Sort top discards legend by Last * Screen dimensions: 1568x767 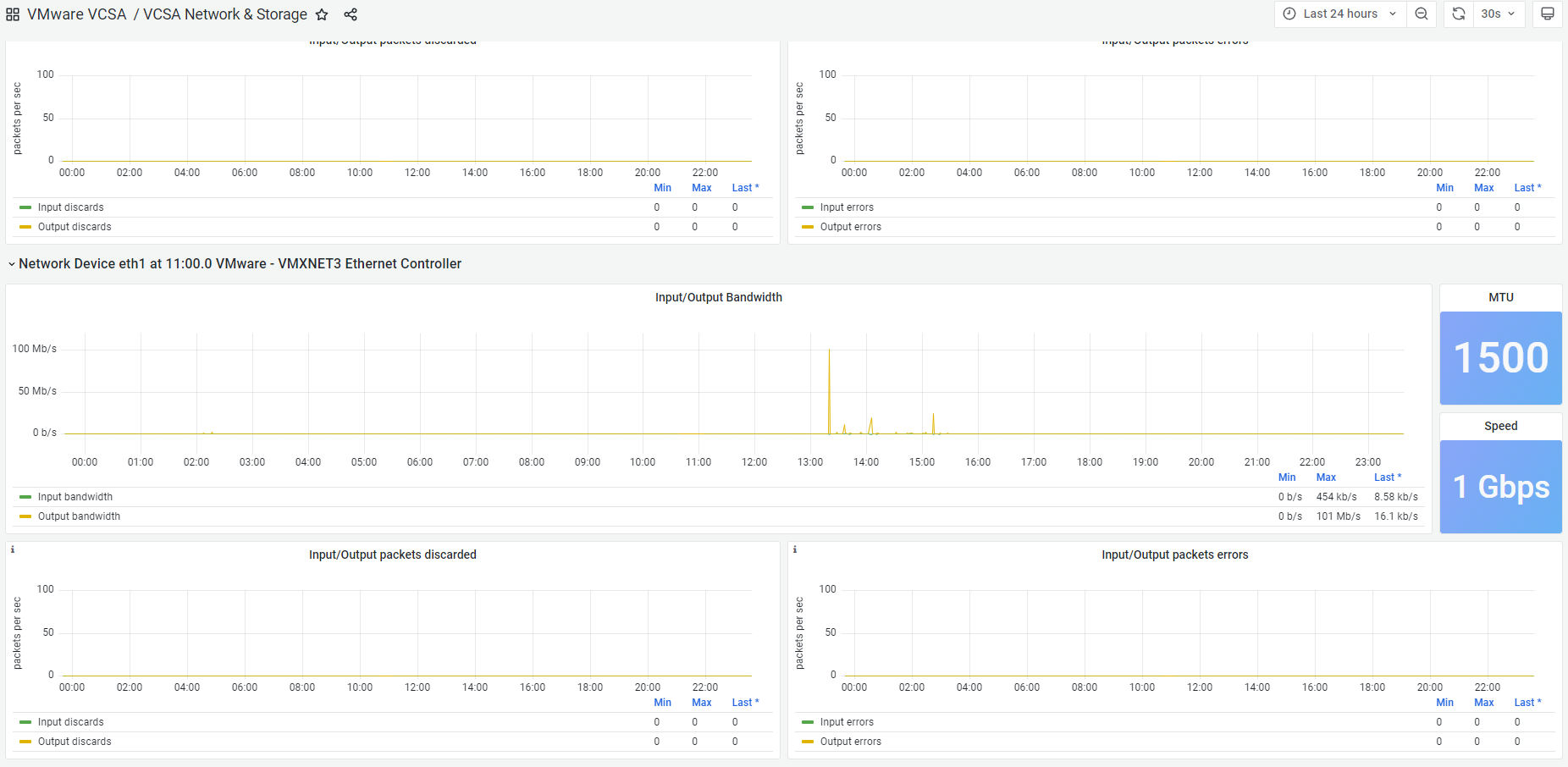745,188
